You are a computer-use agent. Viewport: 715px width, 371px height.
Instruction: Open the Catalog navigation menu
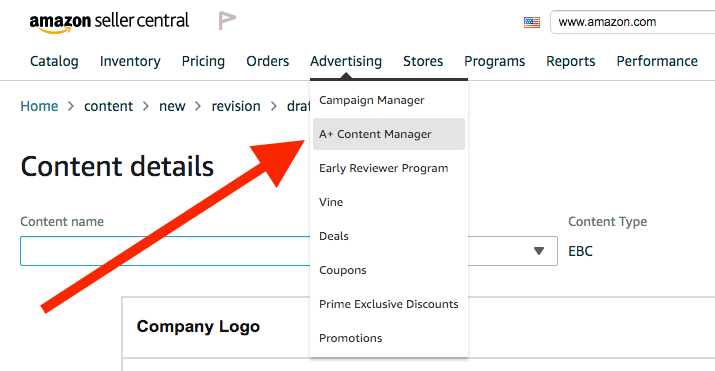tap(54, 61)
